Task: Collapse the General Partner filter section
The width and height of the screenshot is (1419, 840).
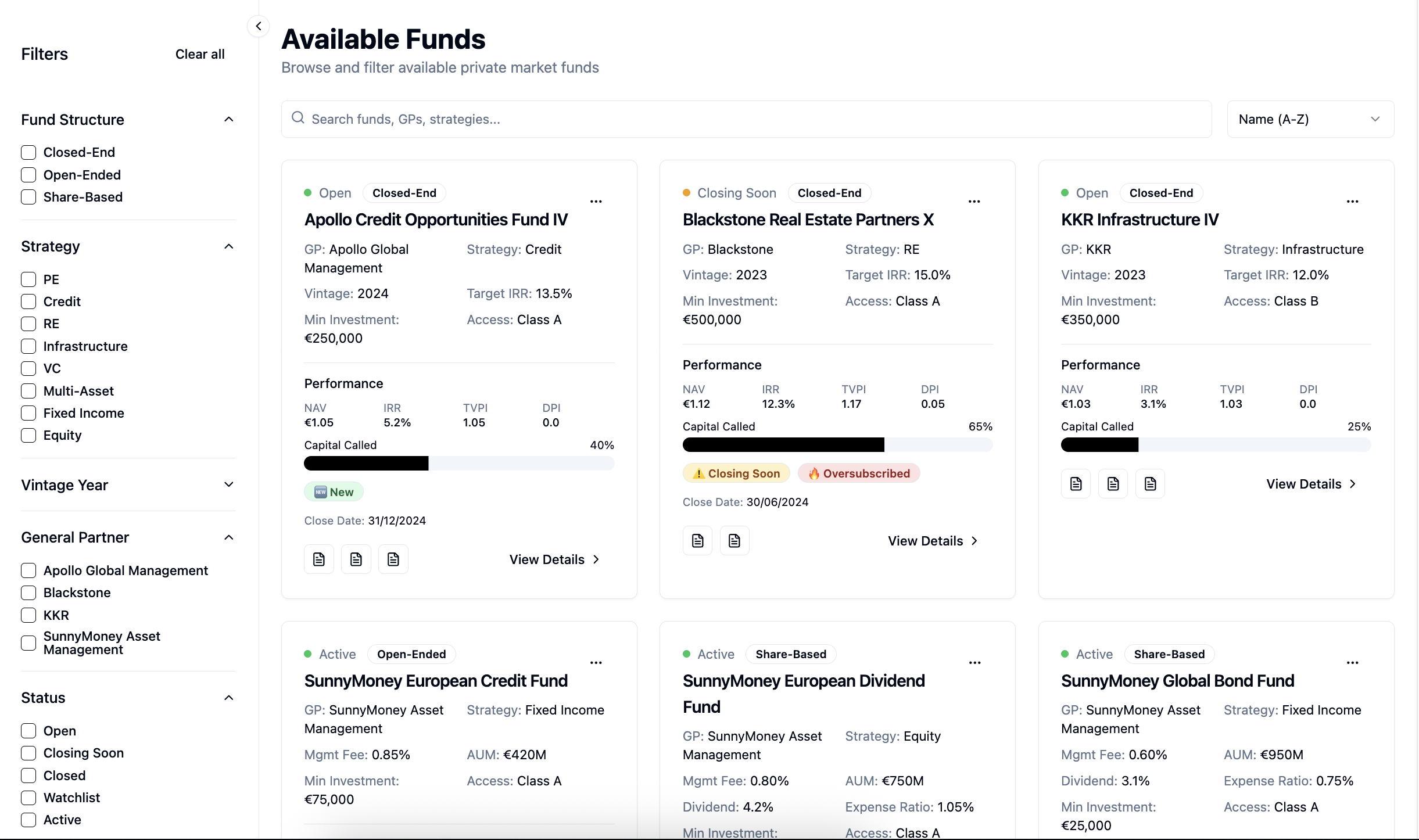Action: [x=229, y=537]
